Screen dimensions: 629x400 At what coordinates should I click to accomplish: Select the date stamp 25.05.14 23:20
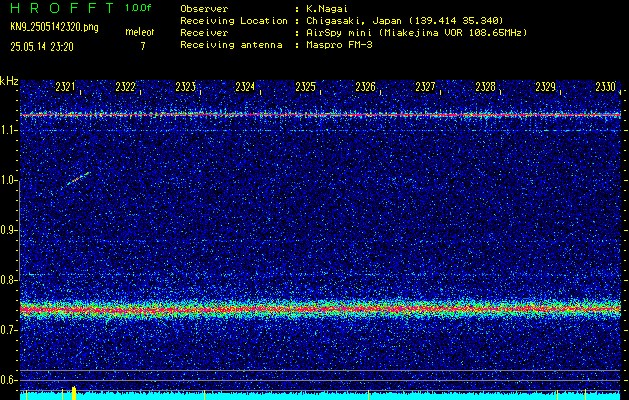[x=42, y=47]
